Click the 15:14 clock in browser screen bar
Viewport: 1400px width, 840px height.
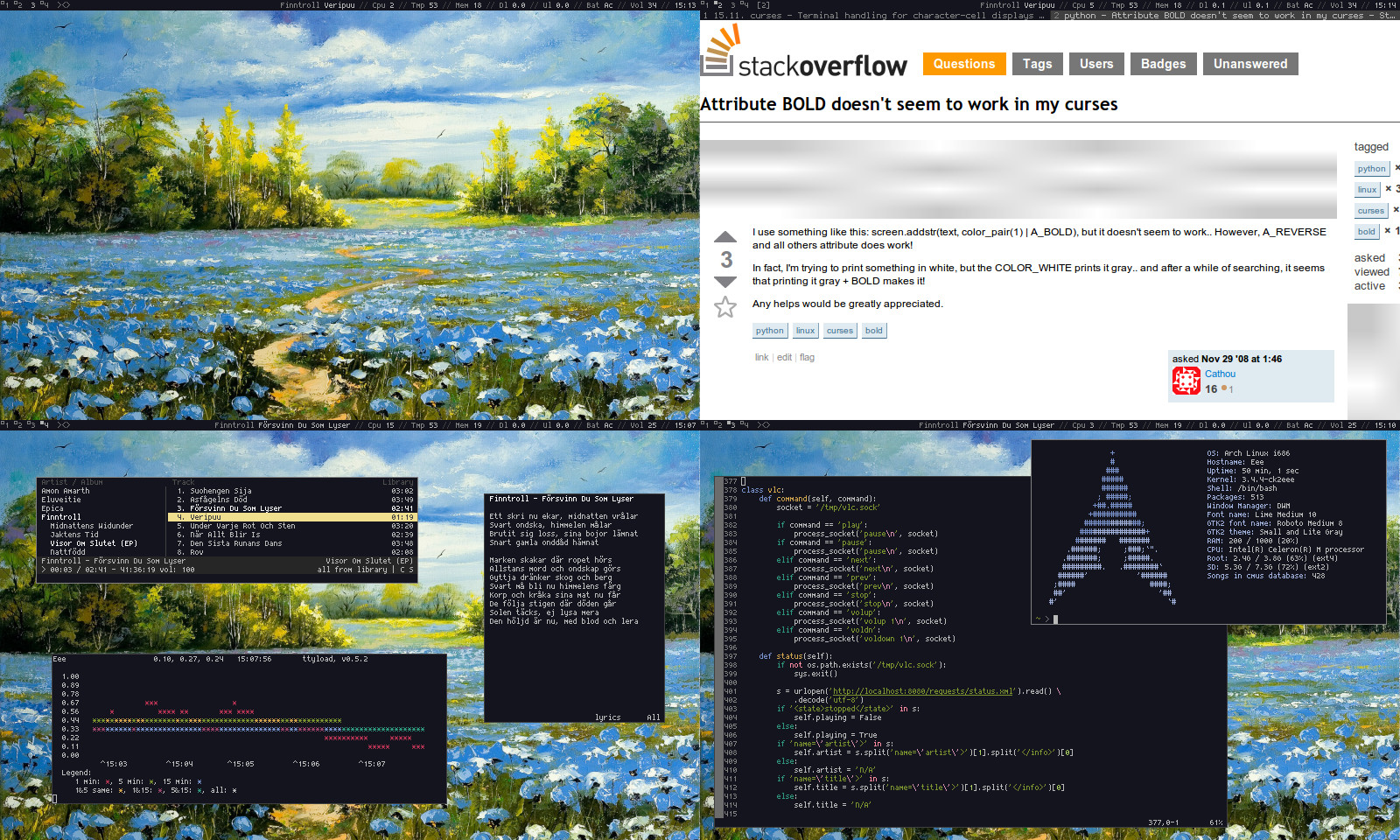(x=1386, y=5)
